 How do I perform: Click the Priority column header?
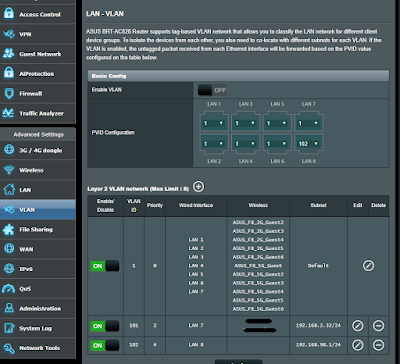(x=155, y=205)
